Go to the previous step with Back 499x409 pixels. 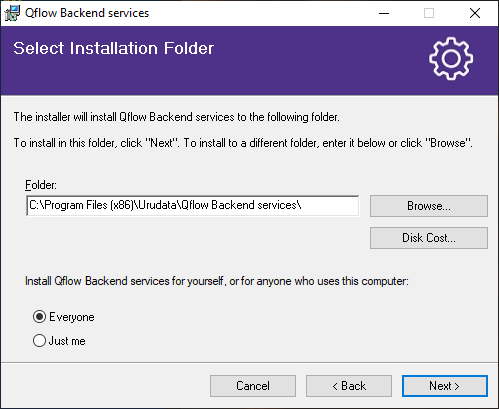[x=349, y=386]
